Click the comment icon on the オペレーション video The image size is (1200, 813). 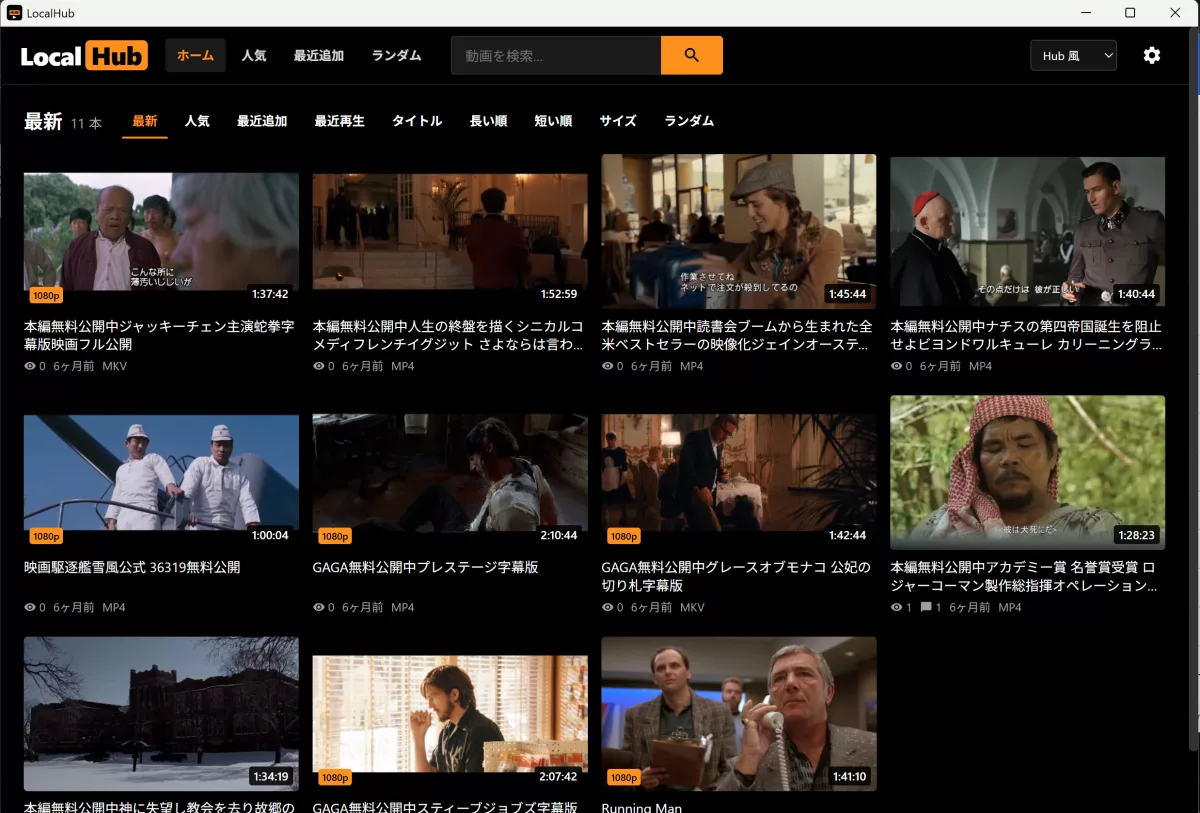coord(926,607)
